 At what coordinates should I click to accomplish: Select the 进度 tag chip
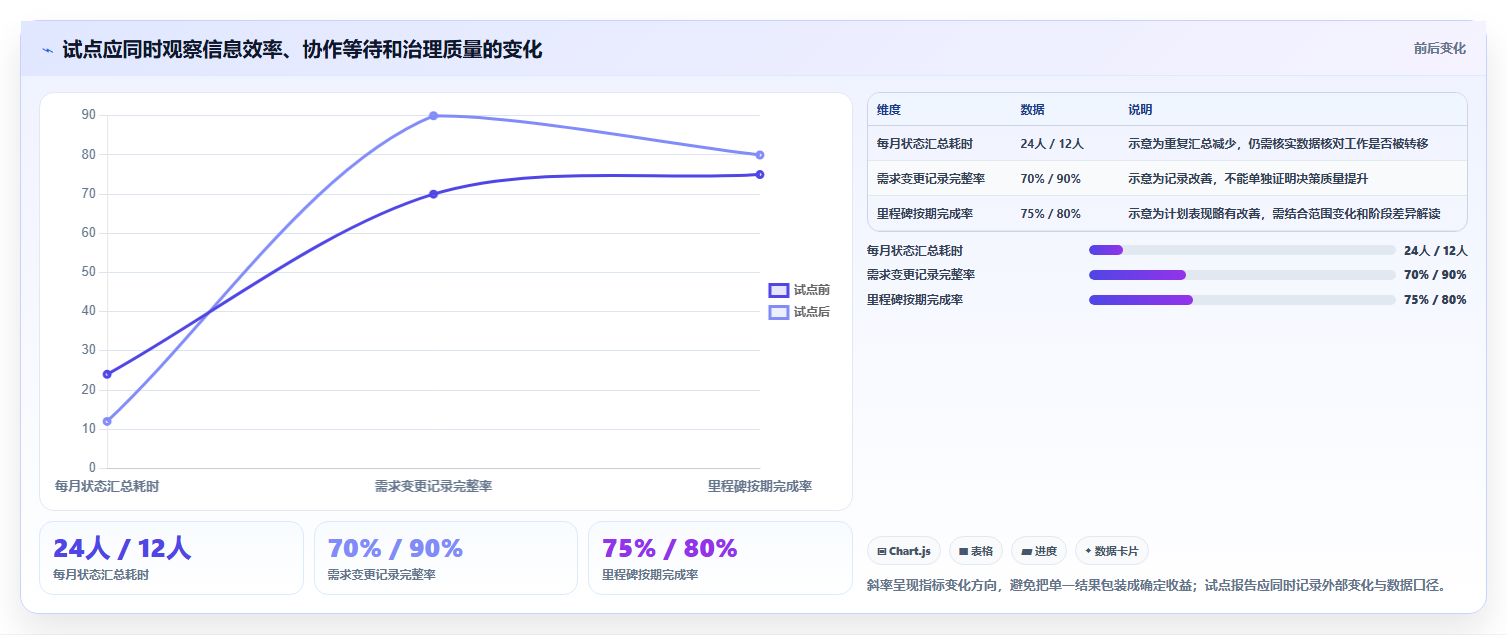[1039, 551]
